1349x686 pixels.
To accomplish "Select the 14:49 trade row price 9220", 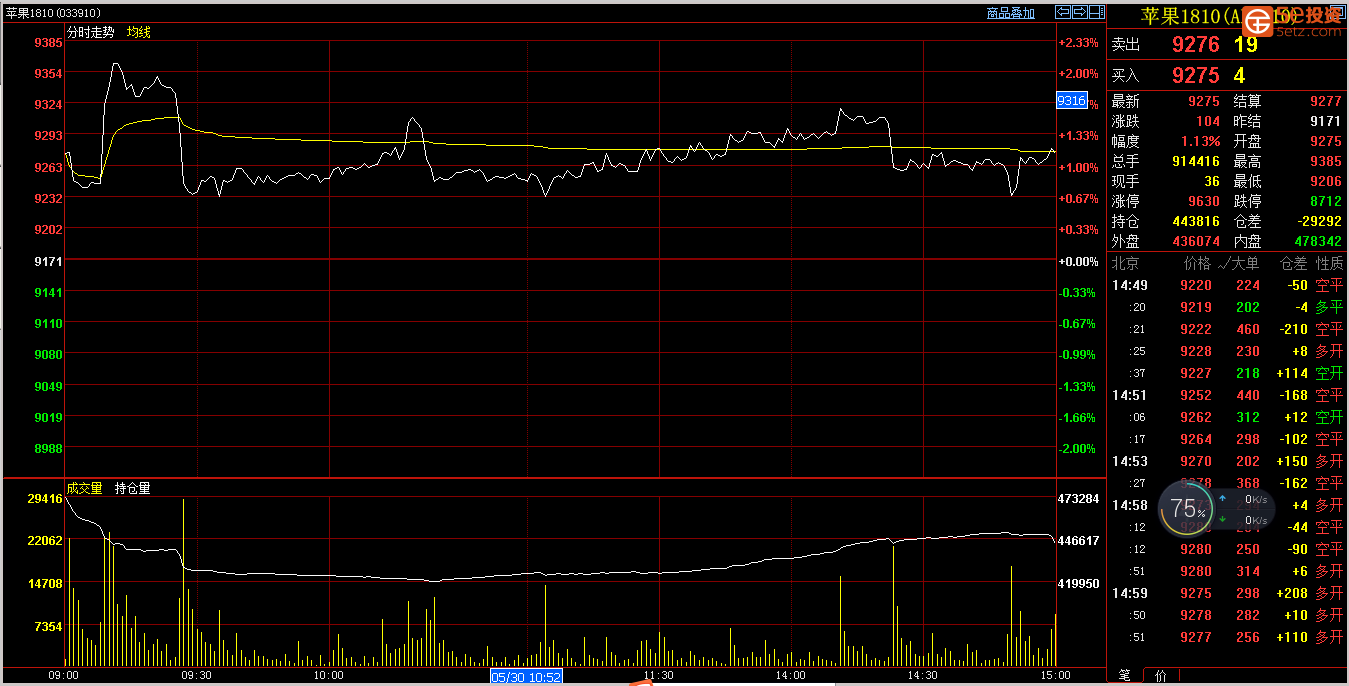I will (x=1196, y=285).
